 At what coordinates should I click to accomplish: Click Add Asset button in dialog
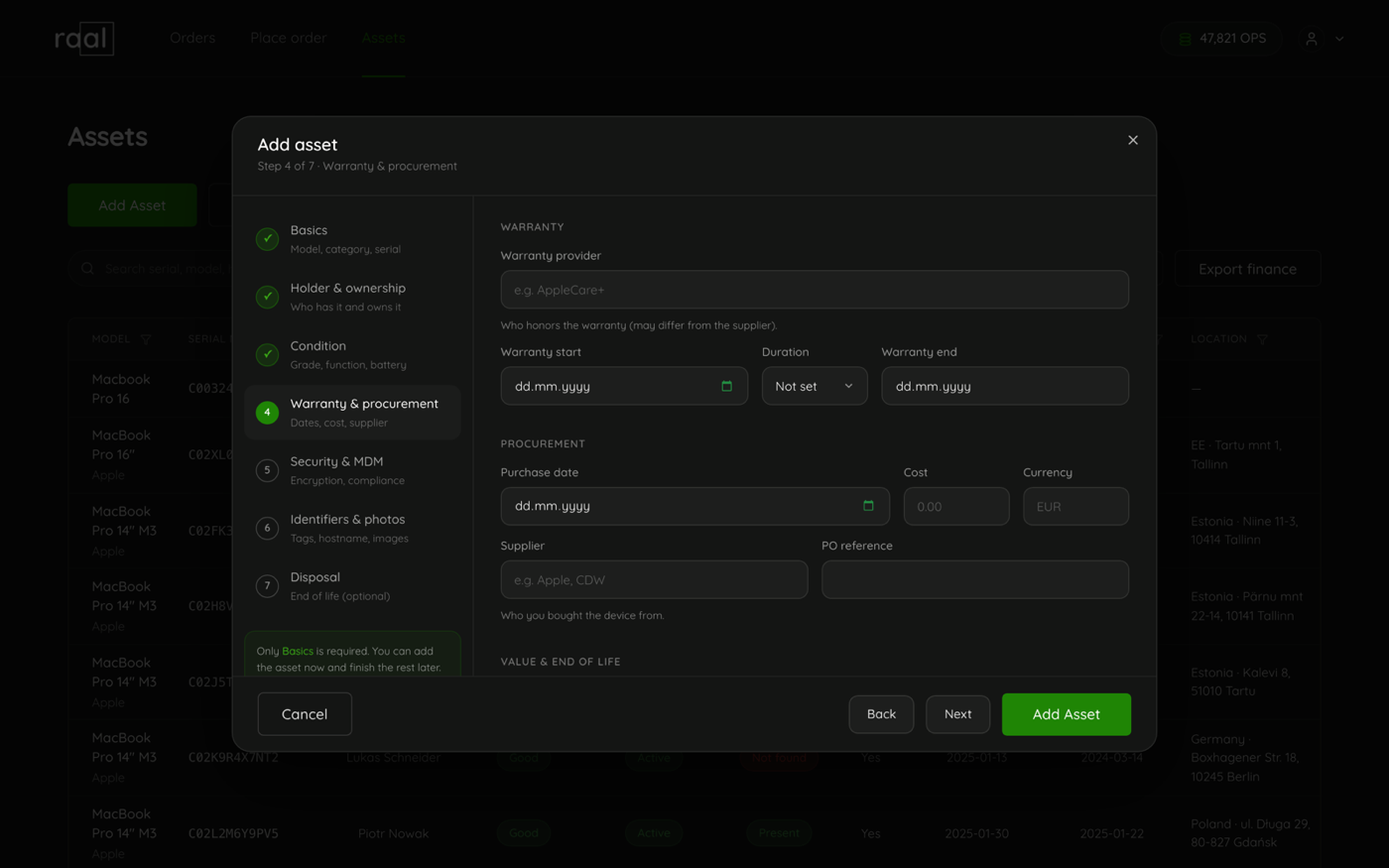tap(1067, 714)
